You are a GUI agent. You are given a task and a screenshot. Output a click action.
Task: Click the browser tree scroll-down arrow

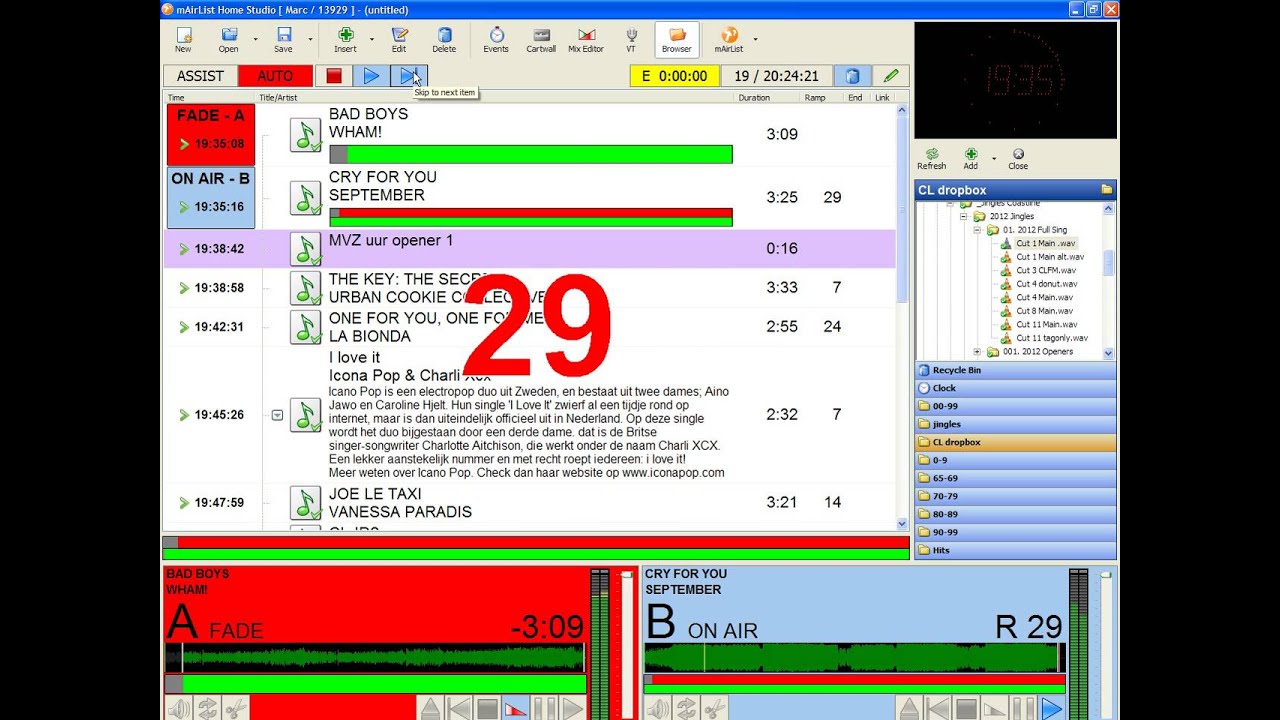point(1109,353)
